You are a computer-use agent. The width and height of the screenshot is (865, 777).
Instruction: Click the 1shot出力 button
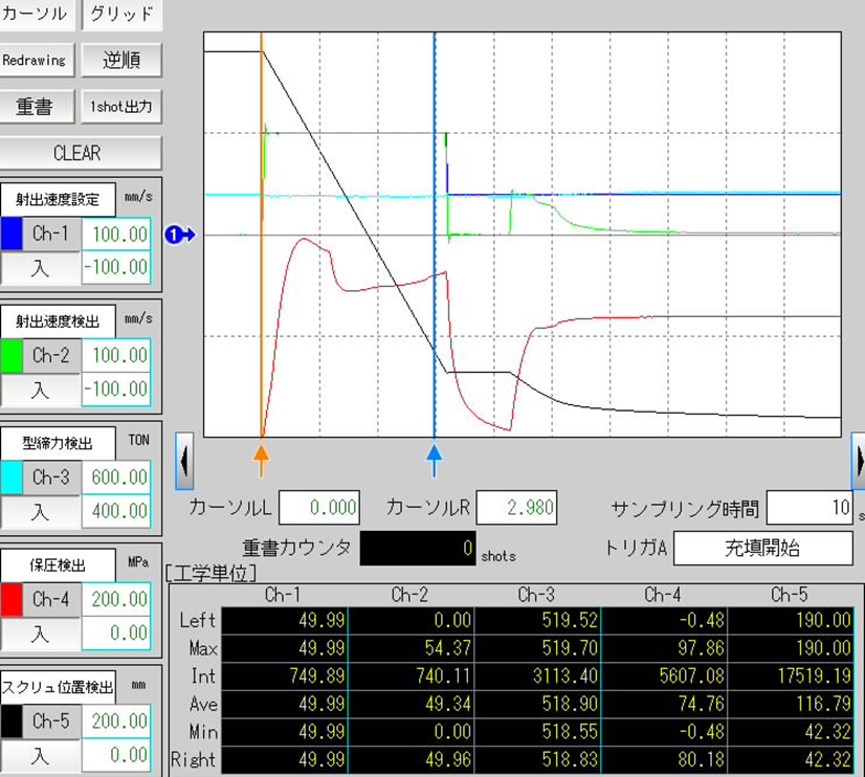[x=121, y=106]
